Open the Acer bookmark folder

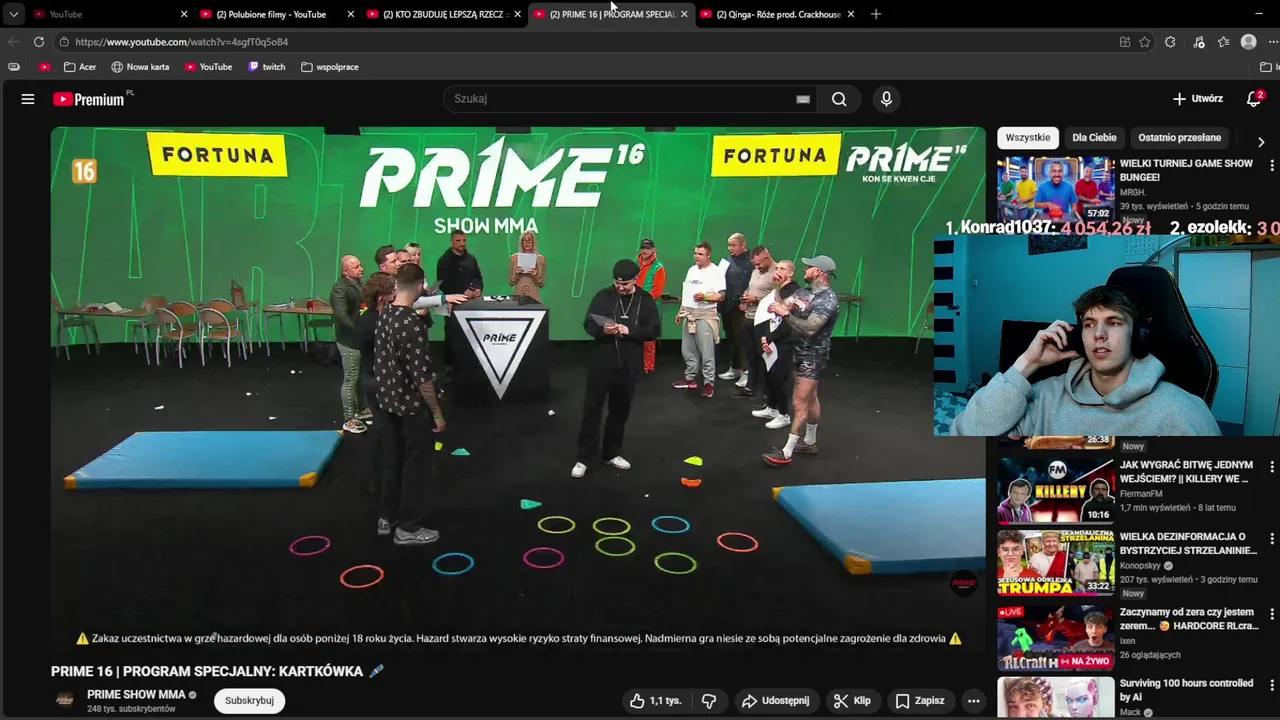(x=80, y=67)
